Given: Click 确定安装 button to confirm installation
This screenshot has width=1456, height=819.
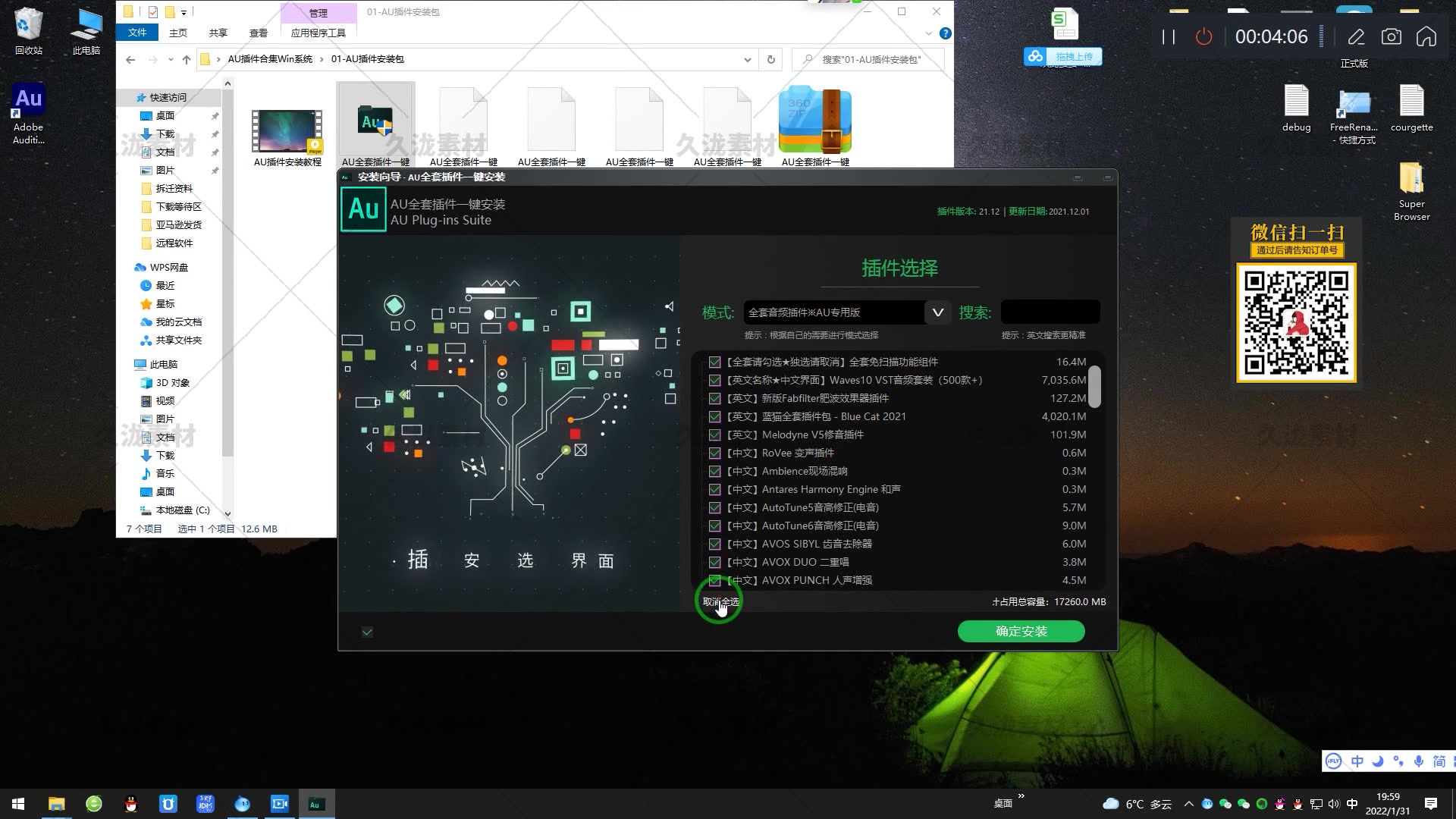Looking at the screenshot, I should pos(1021,631).
